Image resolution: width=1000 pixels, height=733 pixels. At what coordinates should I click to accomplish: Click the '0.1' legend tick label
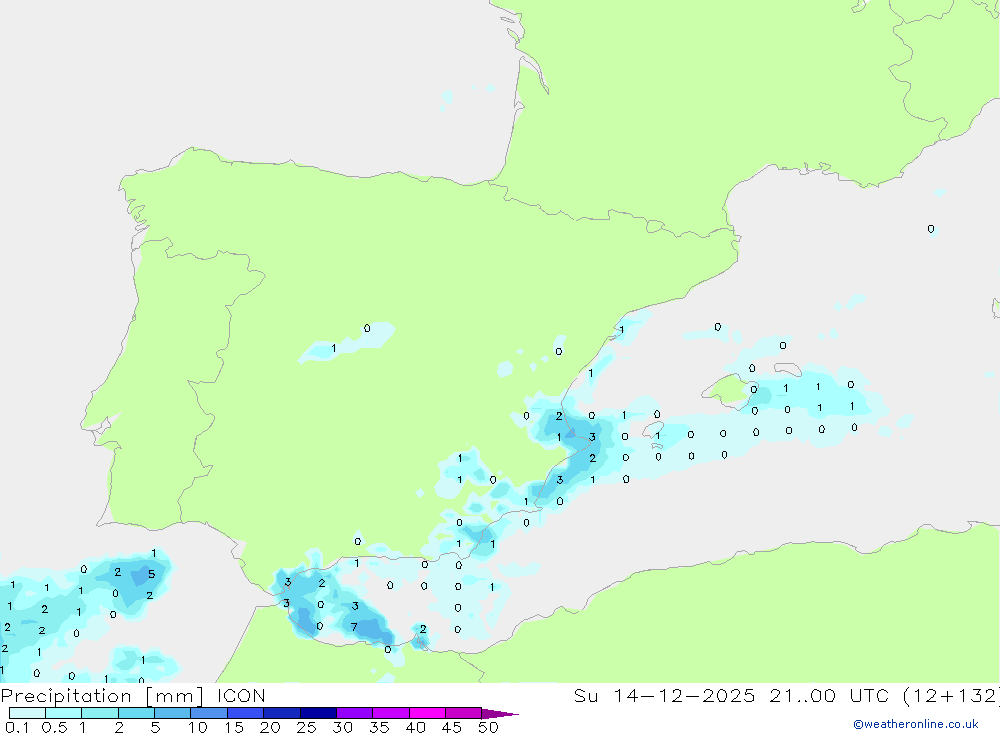[17, 727]
